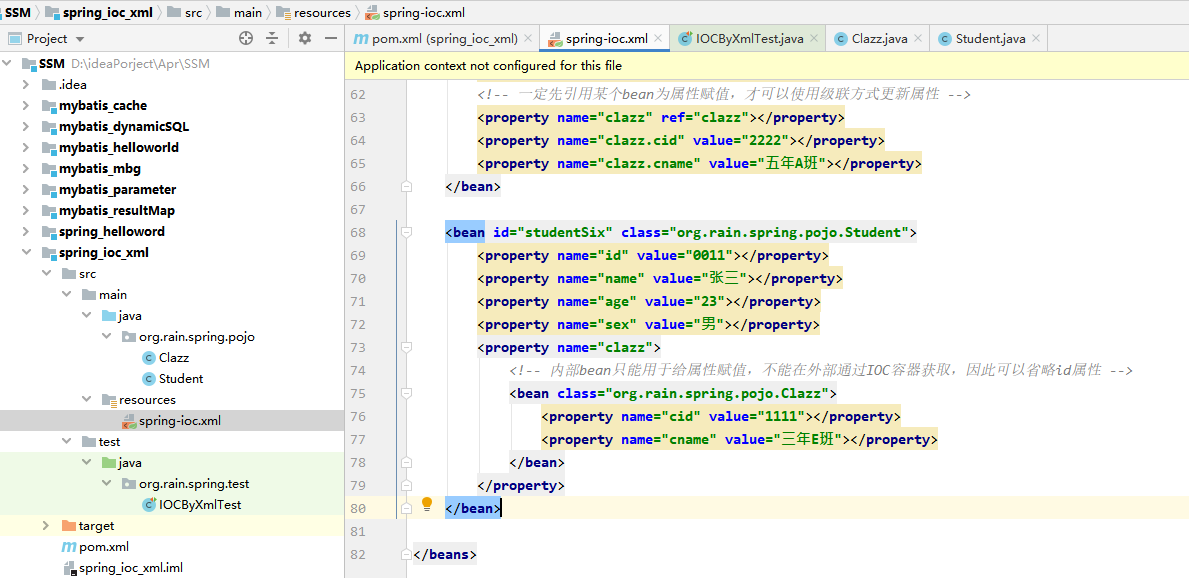Click the value "2222" on line 64

click(767, 140)
